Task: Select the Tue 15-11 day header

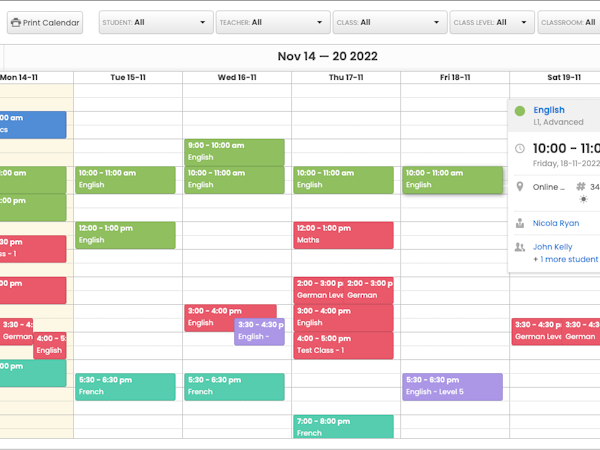Action: 127,77
